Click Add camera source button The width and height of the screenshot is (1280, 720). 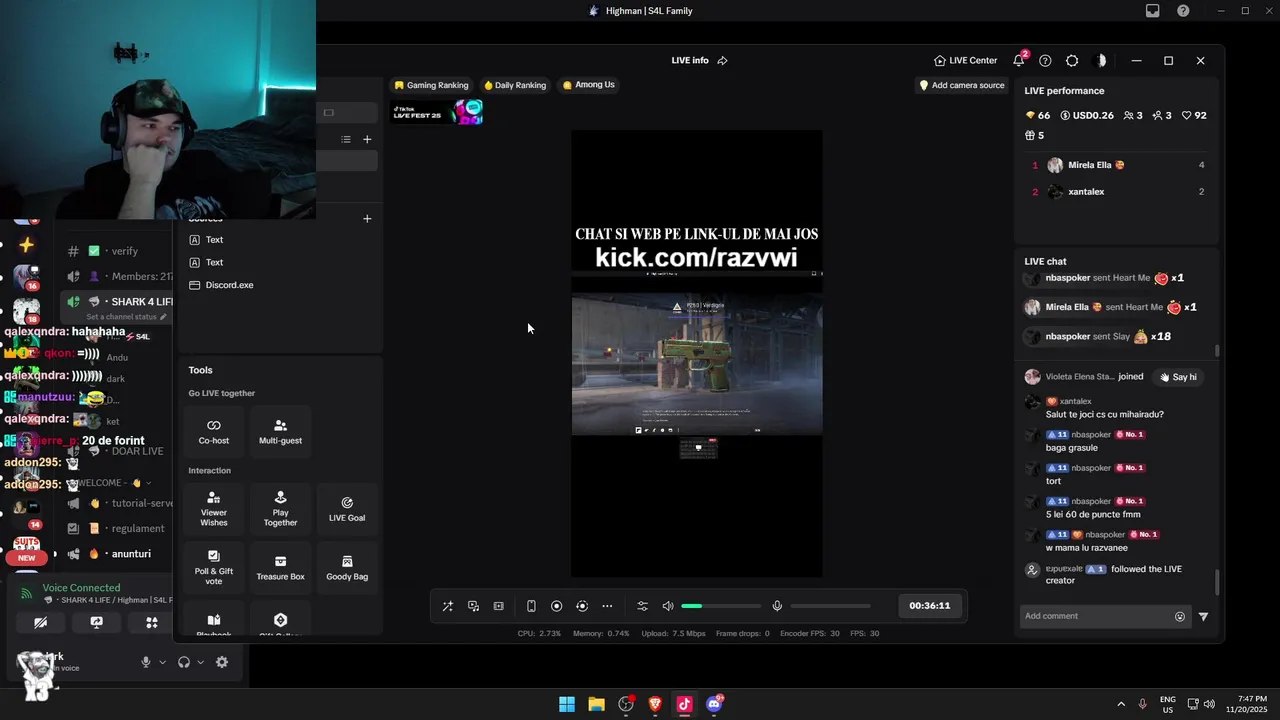pyautogui.click(x=962, y=85)
